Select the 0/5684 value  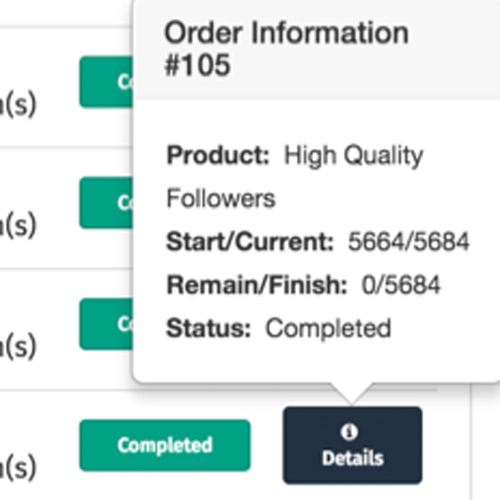[x=401, y=285]
